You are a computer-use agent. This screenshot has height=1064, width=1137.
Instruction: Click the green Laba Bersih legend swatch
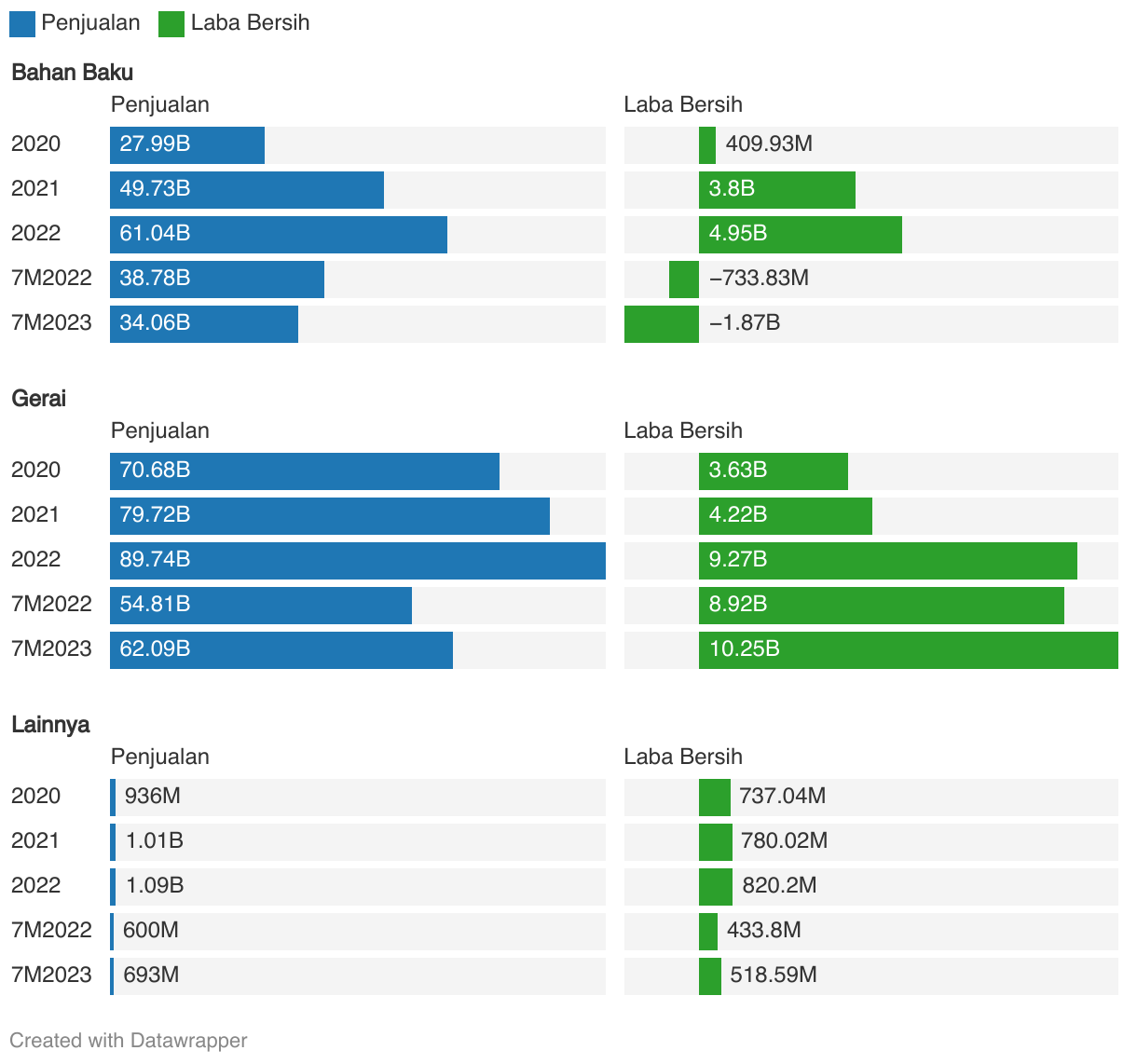[x=171, y=24]
